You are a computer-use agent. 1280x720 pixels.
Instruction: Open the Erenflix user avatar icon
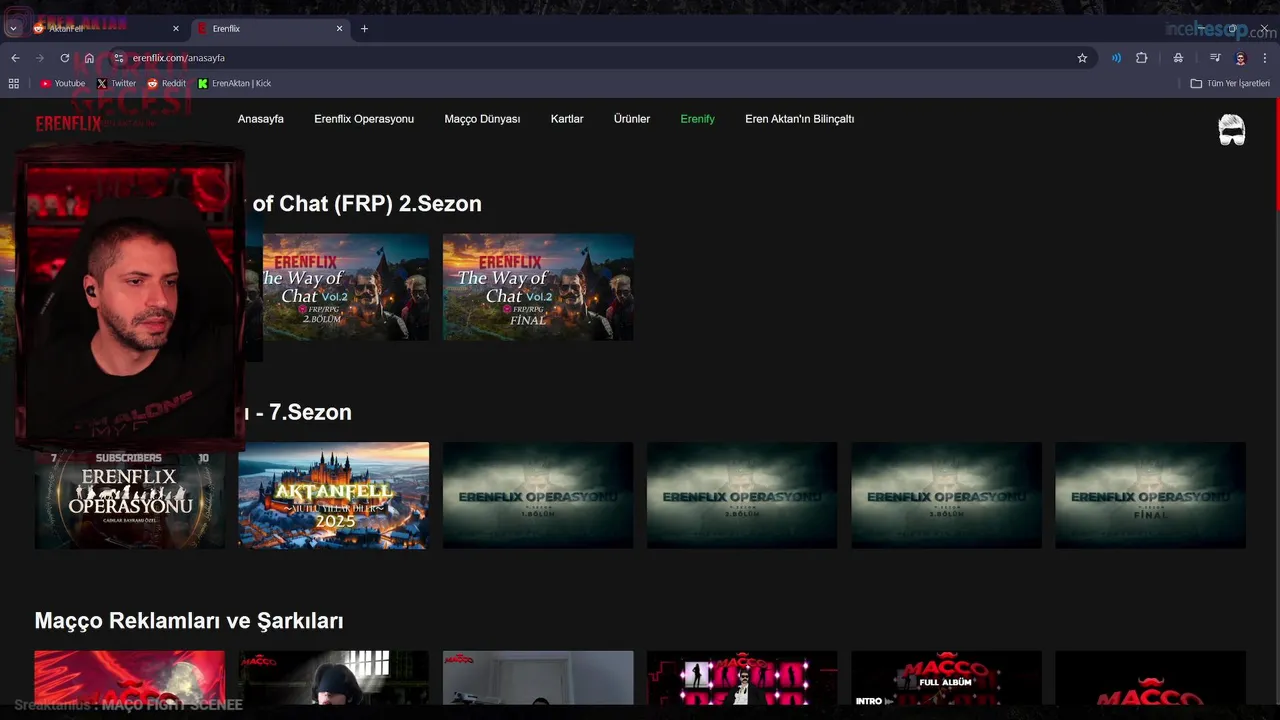(x=1231, y=130)
